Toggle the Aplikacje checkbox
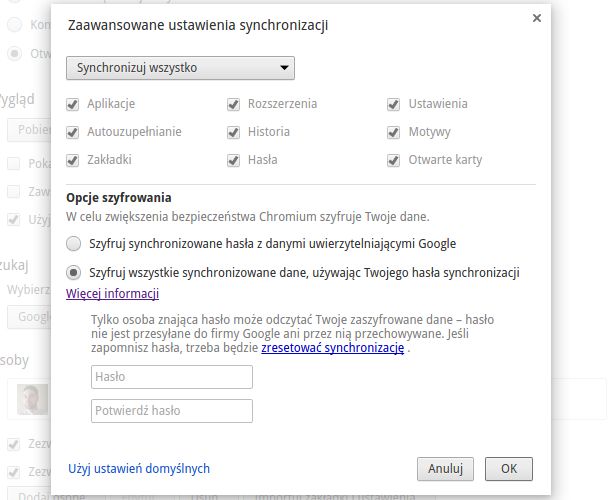 [x=72, y=104]
